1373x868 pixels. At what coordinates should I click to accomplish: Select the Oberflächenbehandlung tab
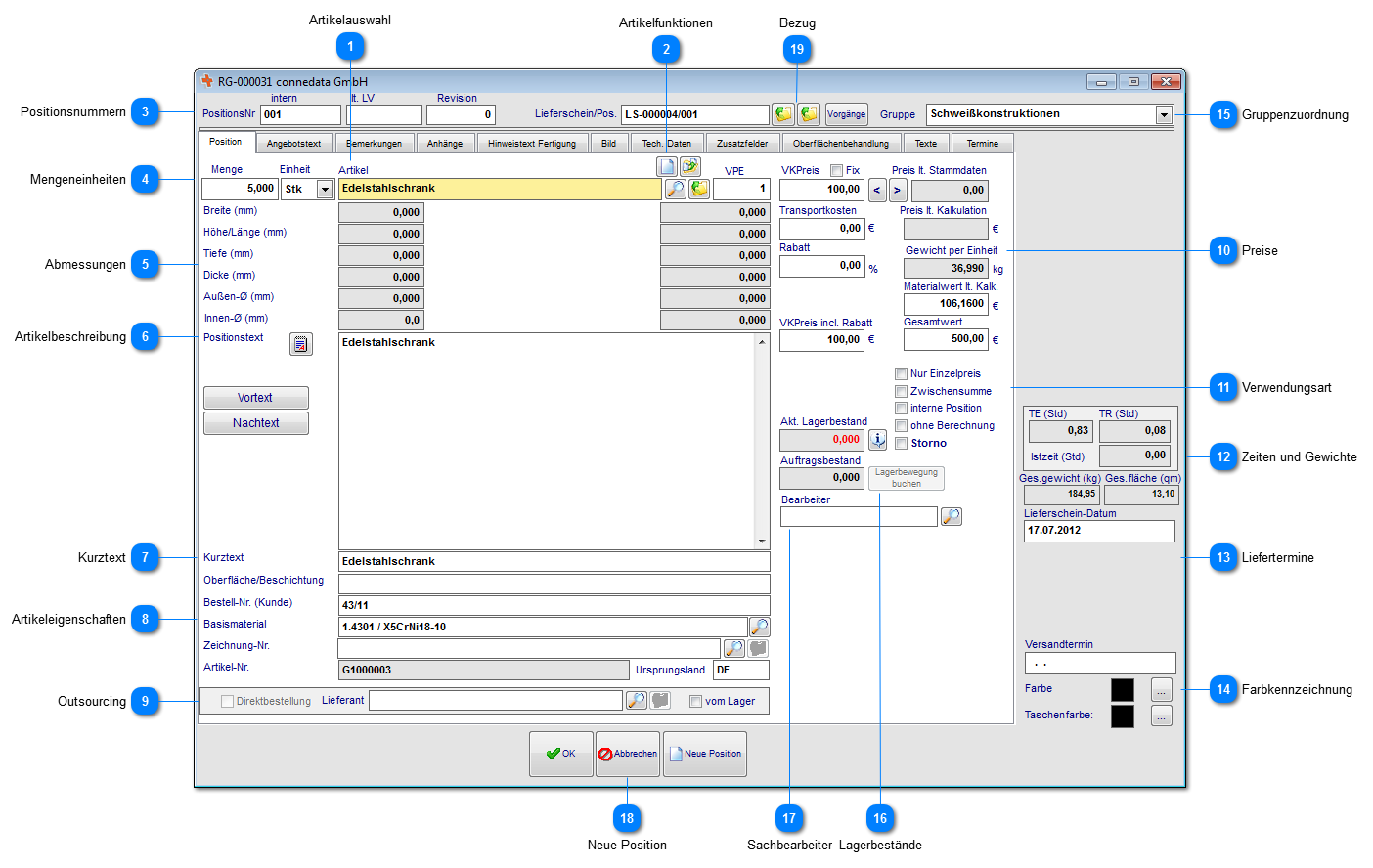pos(841,144)
